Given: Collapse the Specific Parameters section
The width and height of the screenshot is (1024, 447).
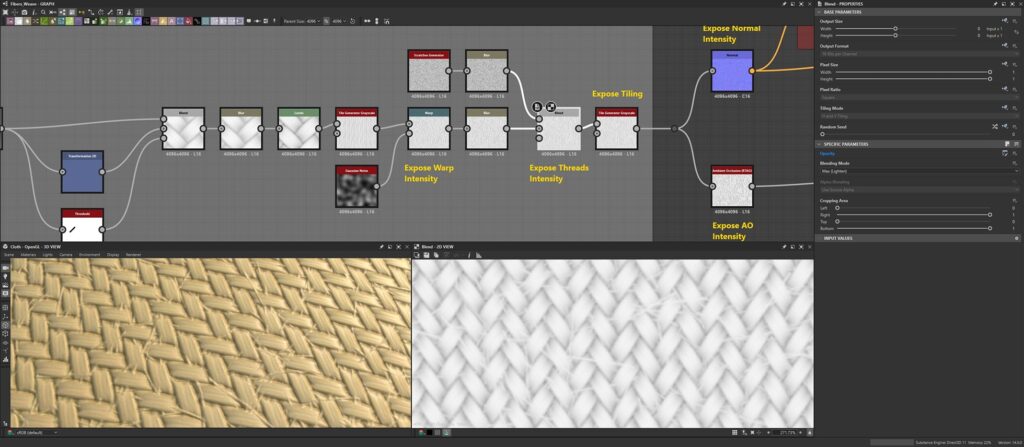Looking at the screenshot, I should tap(819, 144).
